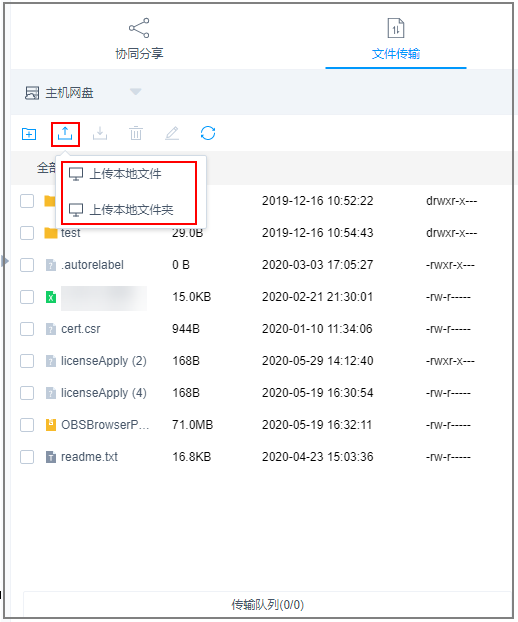Expand the 主机网盘 dropdown arrow
This screenshot has height=622, width=518.
136,92
